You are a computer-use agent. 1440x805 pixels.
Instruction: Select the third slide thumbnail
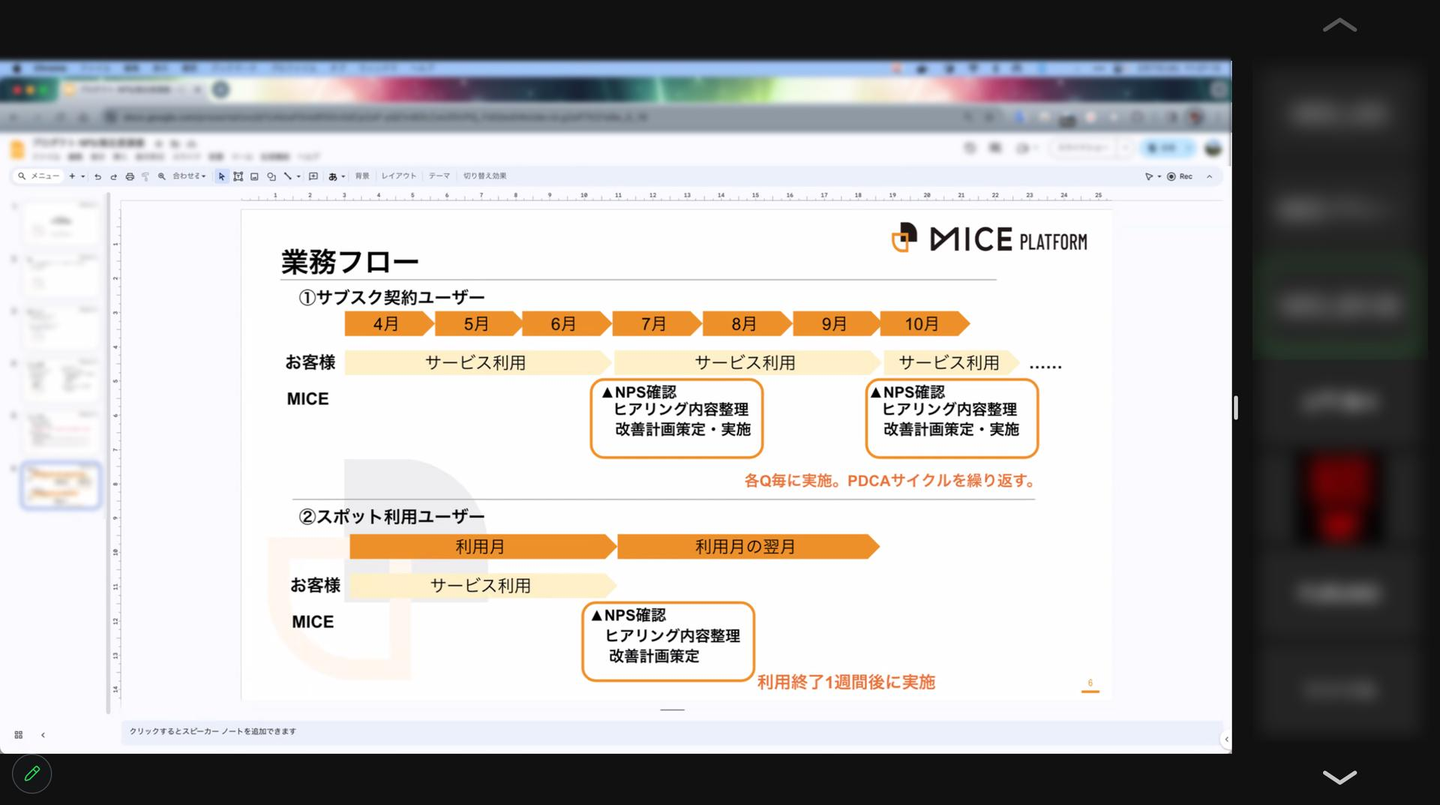pyautogui.click(x=60, y=328)
